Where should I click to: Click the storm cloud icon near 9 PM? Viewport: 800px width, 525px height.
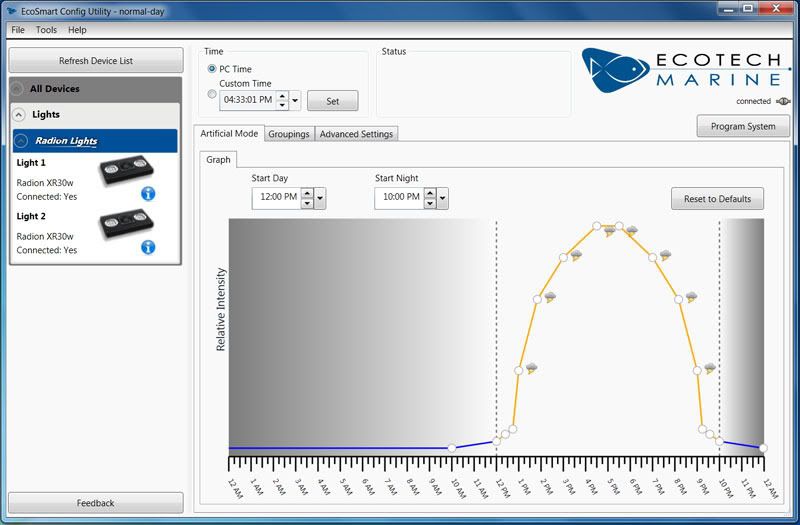710,368
